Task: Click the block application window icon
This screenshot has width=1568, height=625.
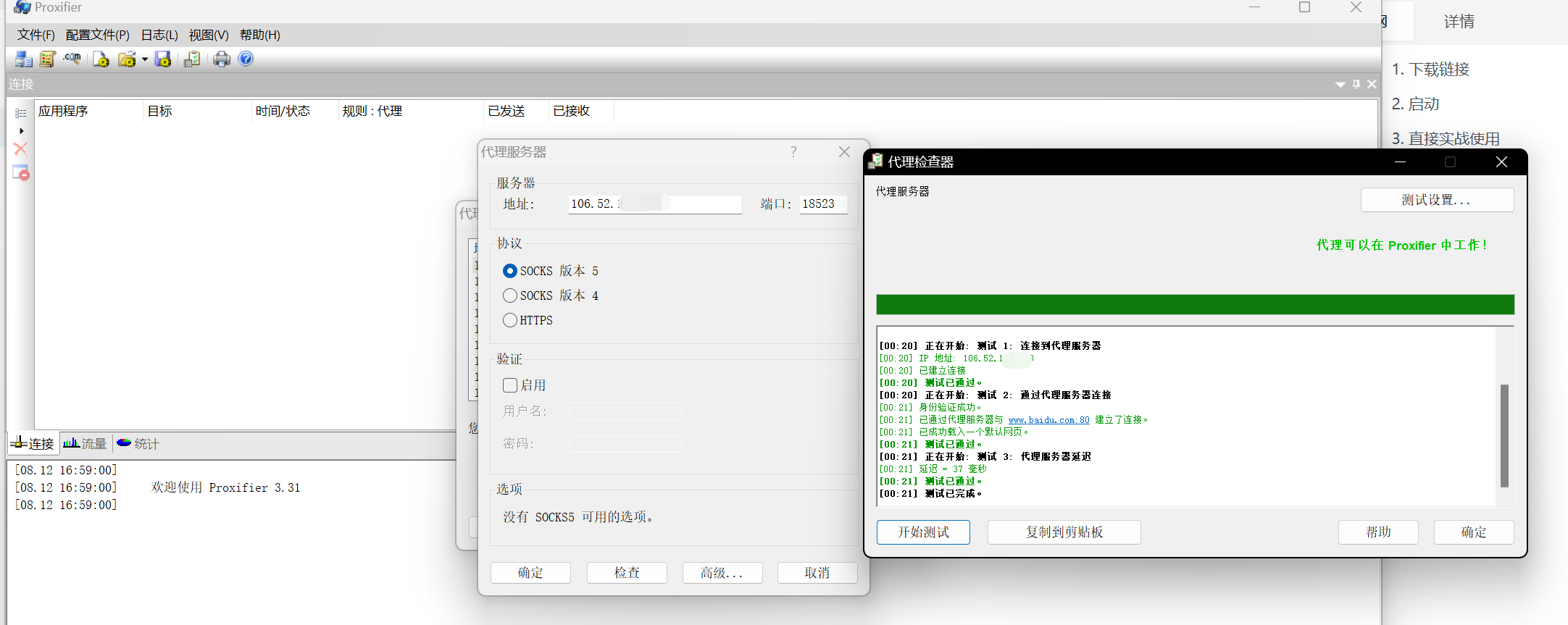Action: pyautogui.click(x=21, y=172)
